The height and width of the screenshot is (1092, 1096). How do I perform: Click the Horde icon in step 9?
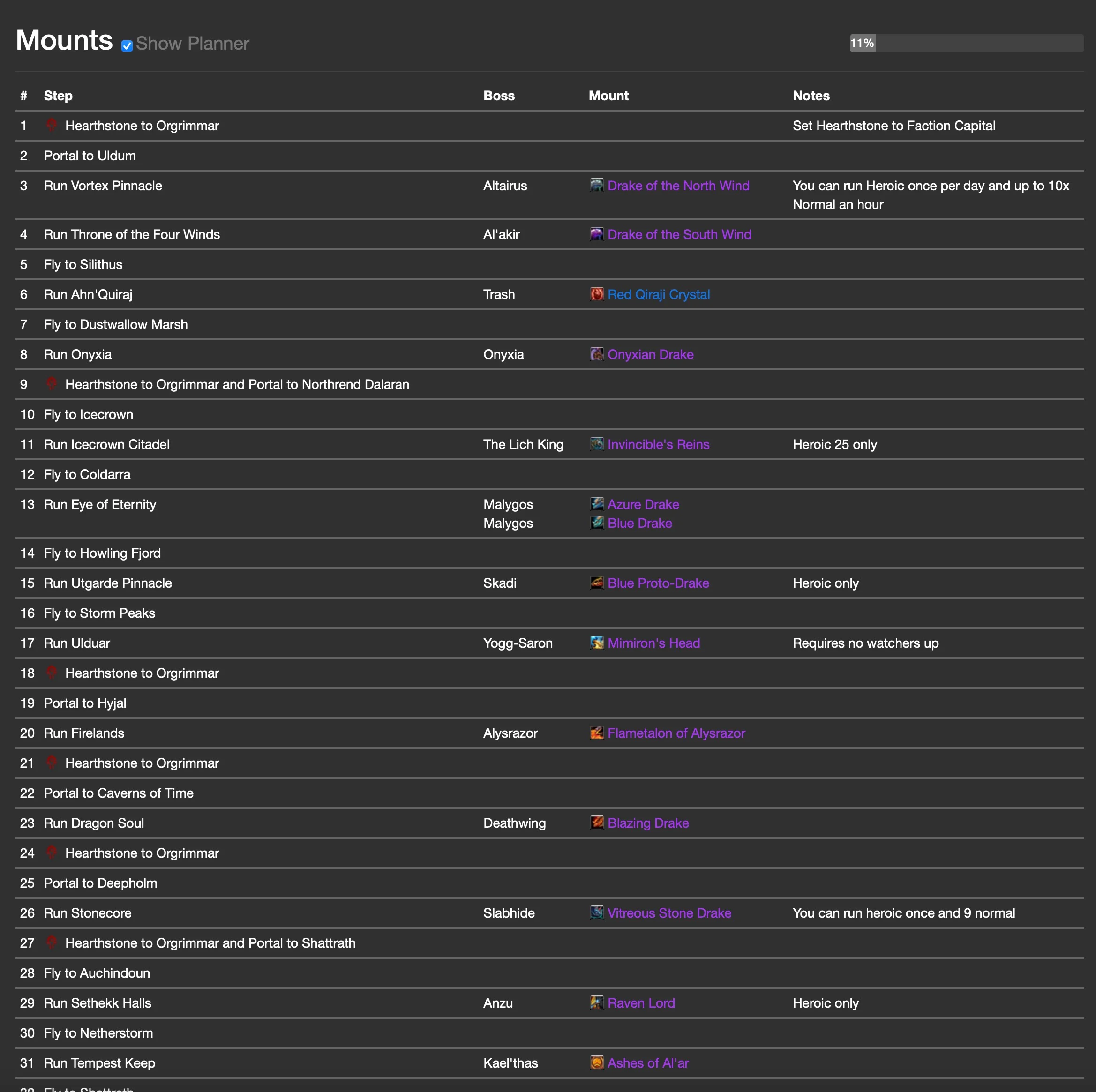coord(52,383)
